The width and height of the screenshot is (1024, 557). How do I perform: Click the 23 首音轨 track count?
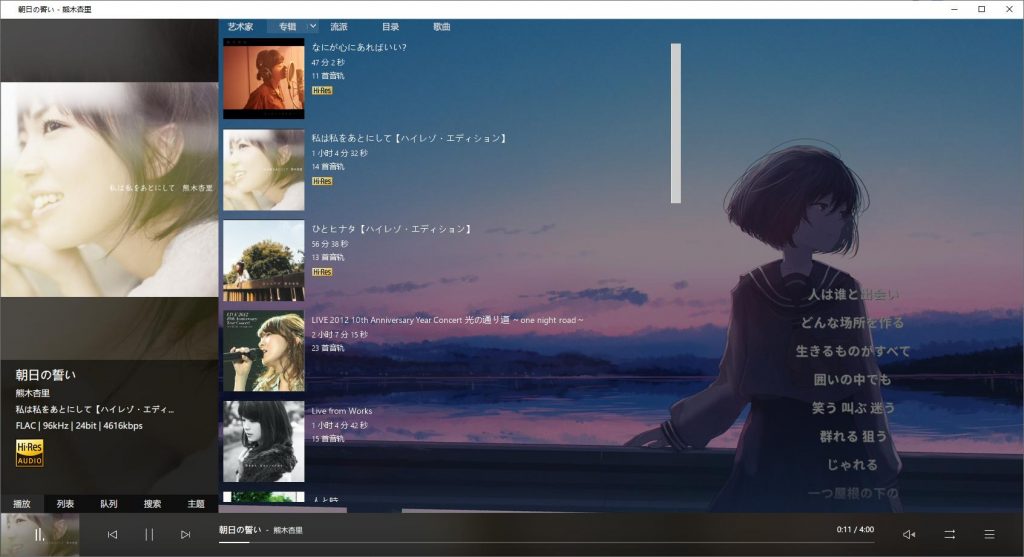pos(328,348)
